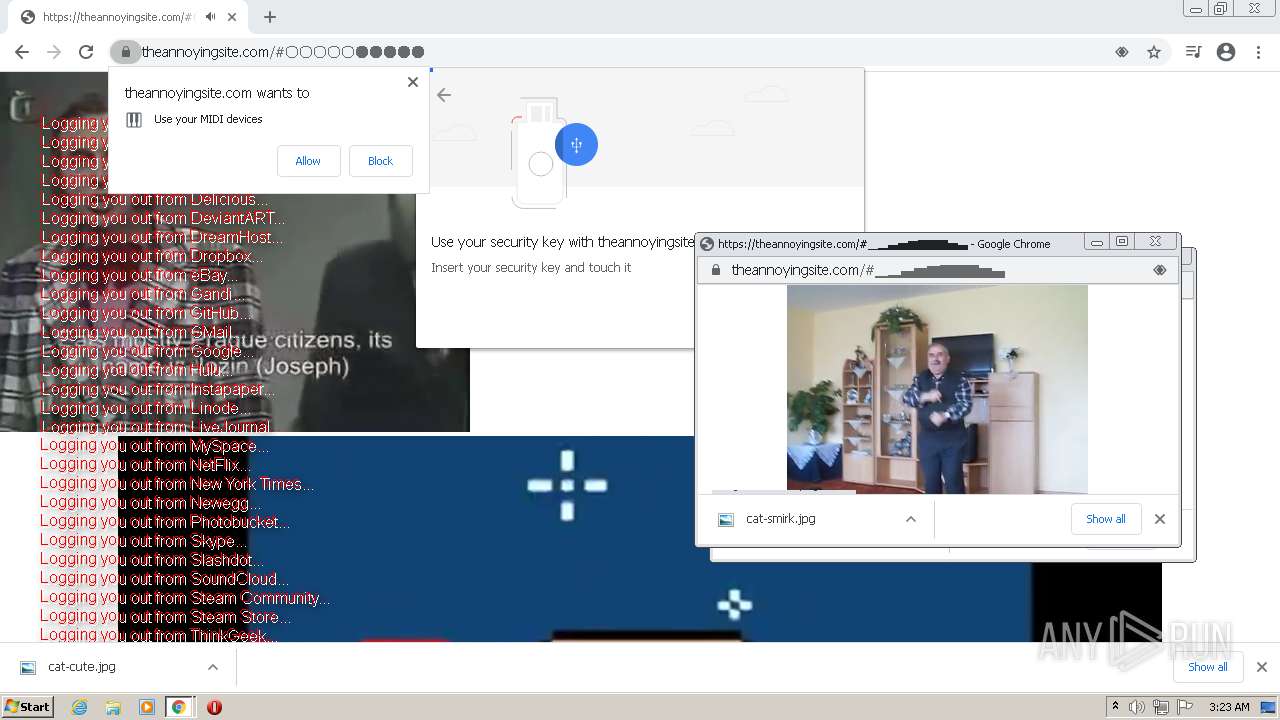Go back in the security key dialog
The width and height of the screenshot is (1280, 720).
click(444, 95)
